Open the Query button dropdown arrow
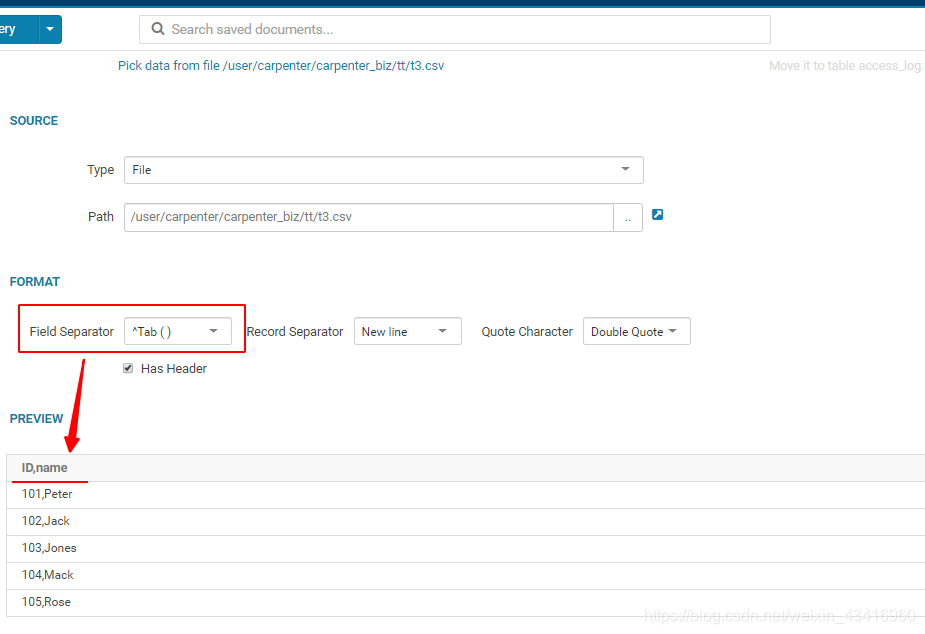 point(50,29)
